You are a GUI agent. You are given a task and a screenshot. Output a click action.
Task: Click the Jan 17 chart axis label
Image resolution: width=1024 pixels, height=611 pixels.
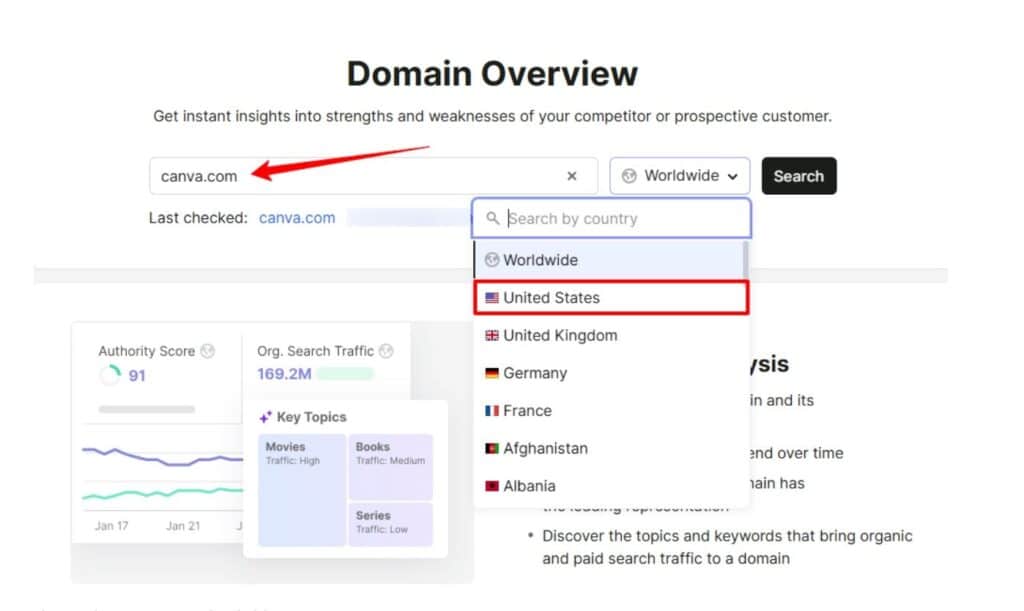tap(112, 526)
